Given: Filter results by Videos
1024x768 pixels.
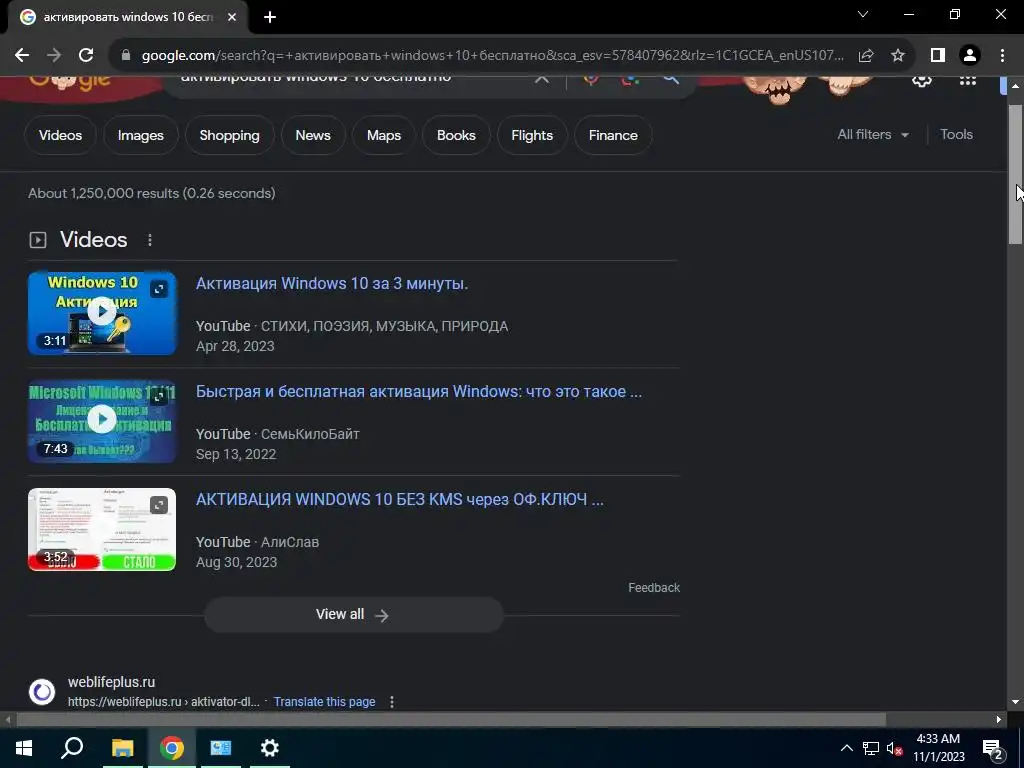Looking at the screenshot, I should pos(60,135).
